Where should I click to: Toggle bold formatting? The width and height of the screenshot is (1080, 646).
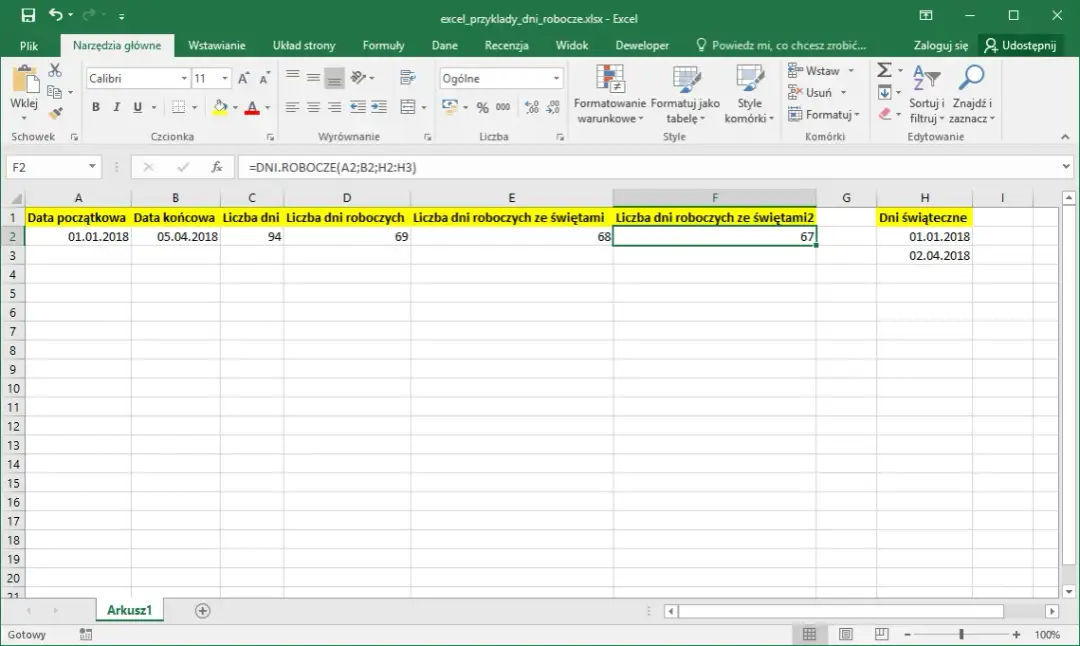pos(96,107)
